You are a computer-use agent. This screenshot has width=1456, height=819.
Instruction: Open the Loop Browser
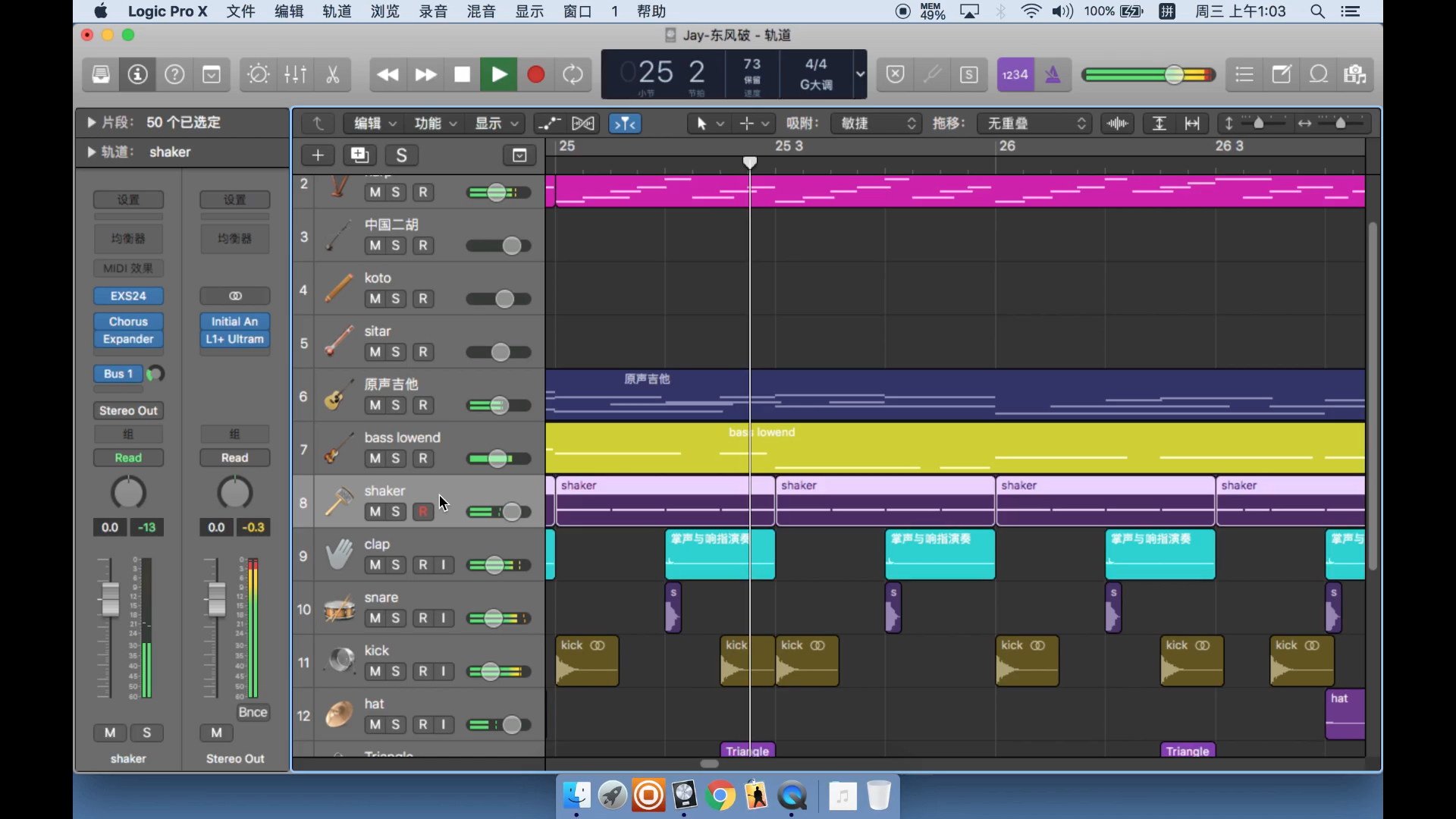[x=1319, y=74]
